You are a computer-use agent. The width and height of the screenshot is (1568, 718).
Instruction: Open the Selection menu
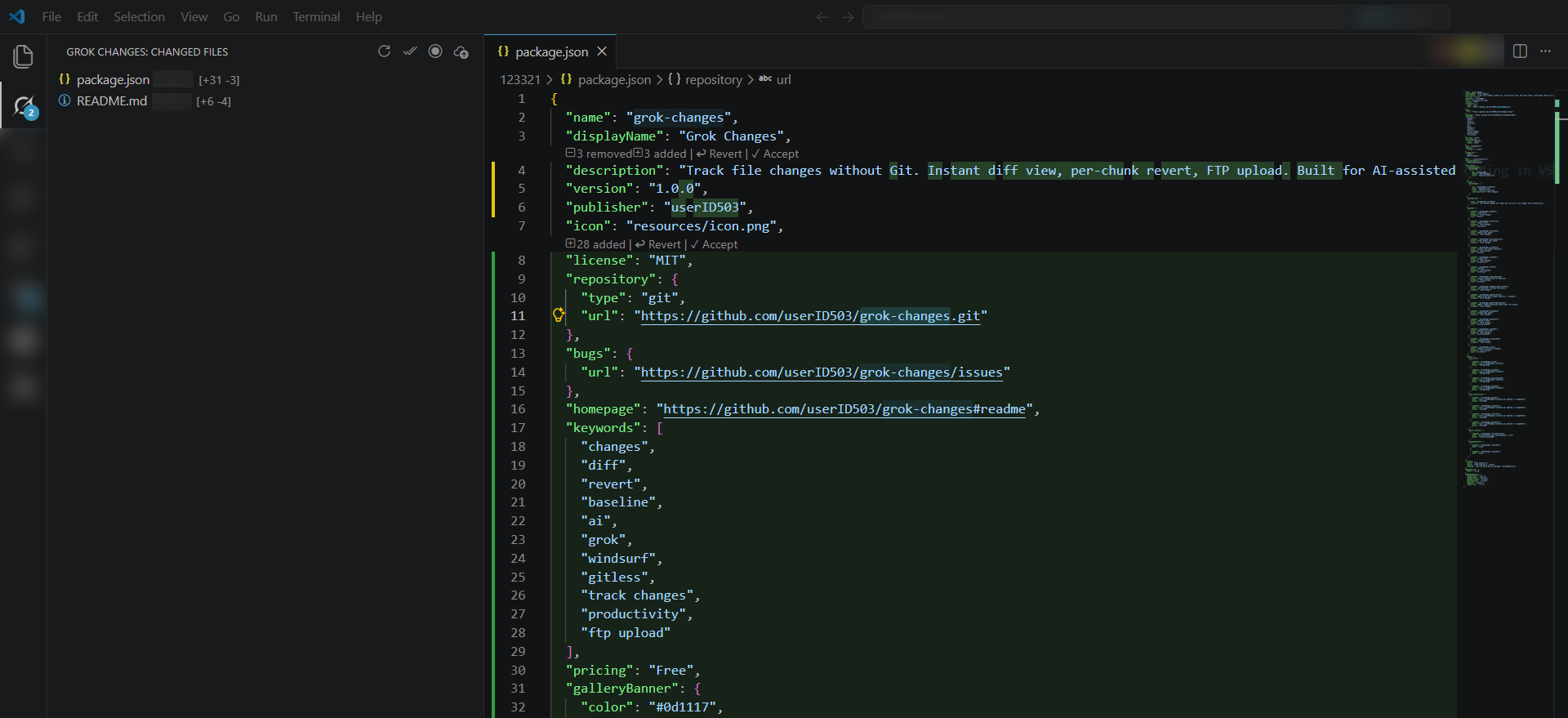coord(139,16)
